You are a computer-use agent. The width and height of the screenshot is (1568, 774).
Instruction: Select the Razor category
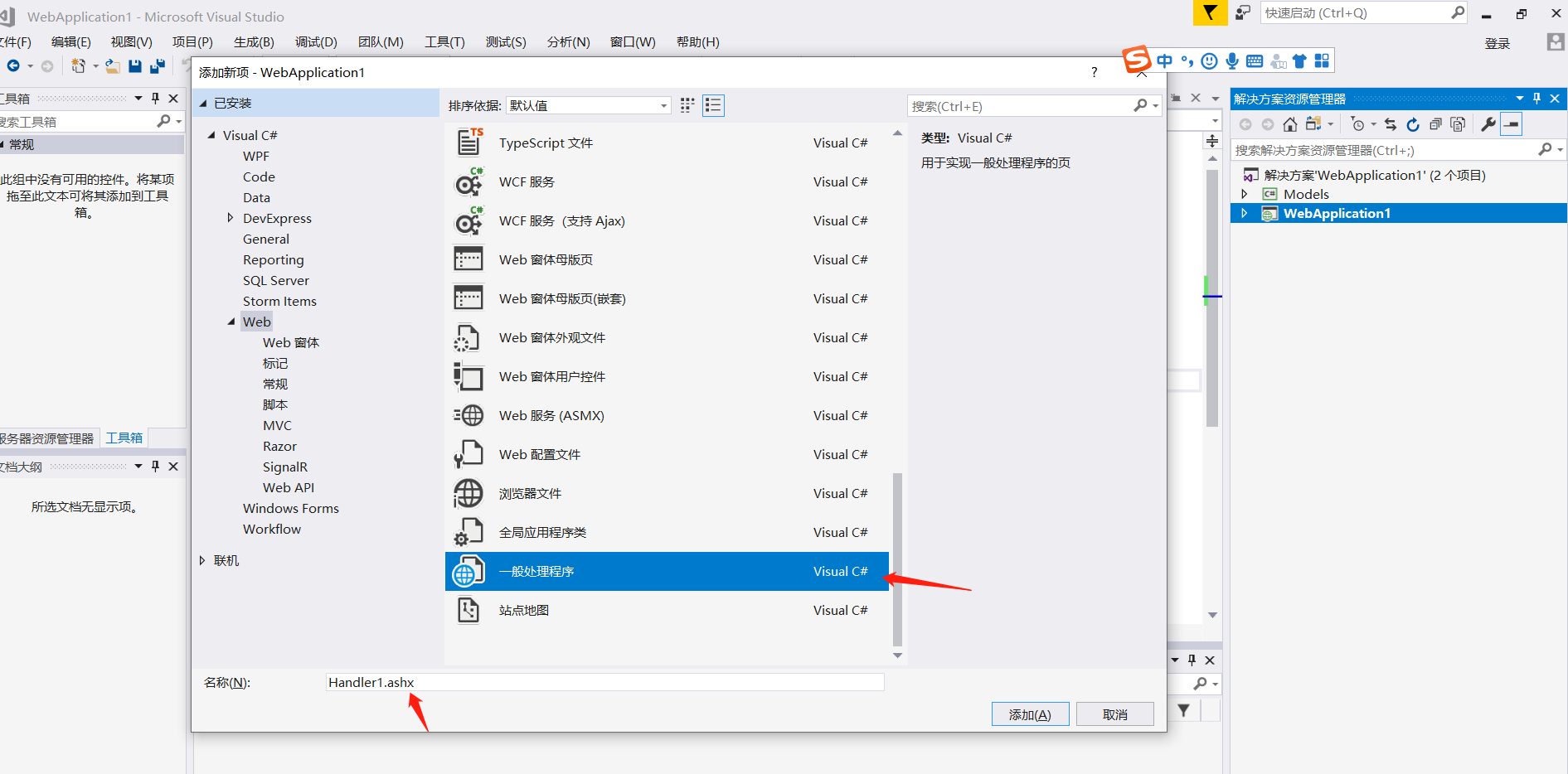click(x=279, y=446)
